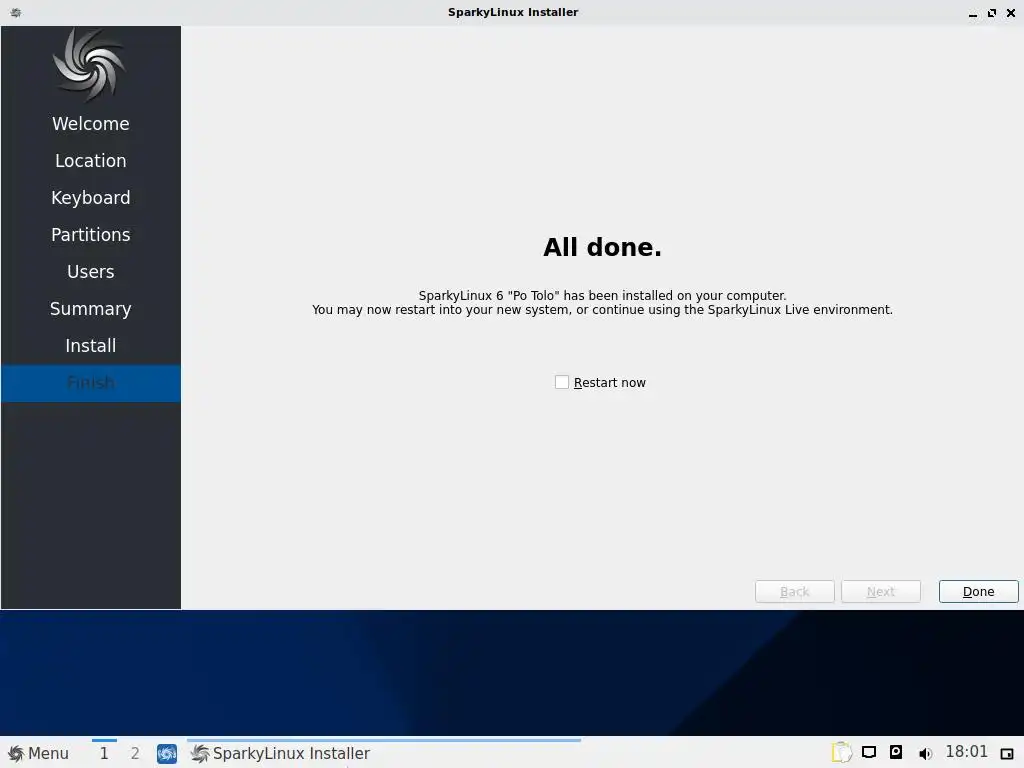Select the Summary step in sidebar
The width and height of the screenshot is (1024, 768).
[91, 309]
